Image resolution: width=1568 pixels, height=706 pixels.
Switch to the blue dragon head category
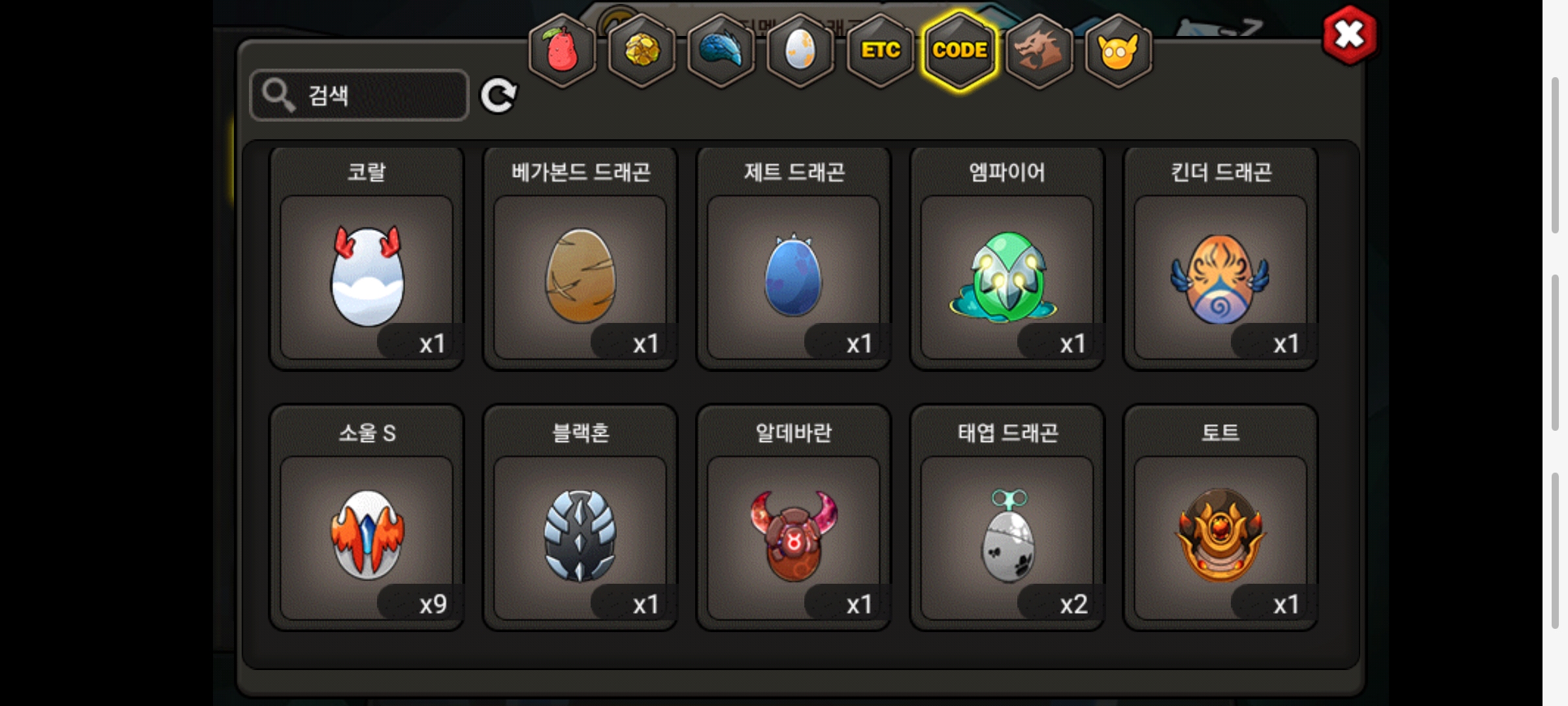point(721,51)
